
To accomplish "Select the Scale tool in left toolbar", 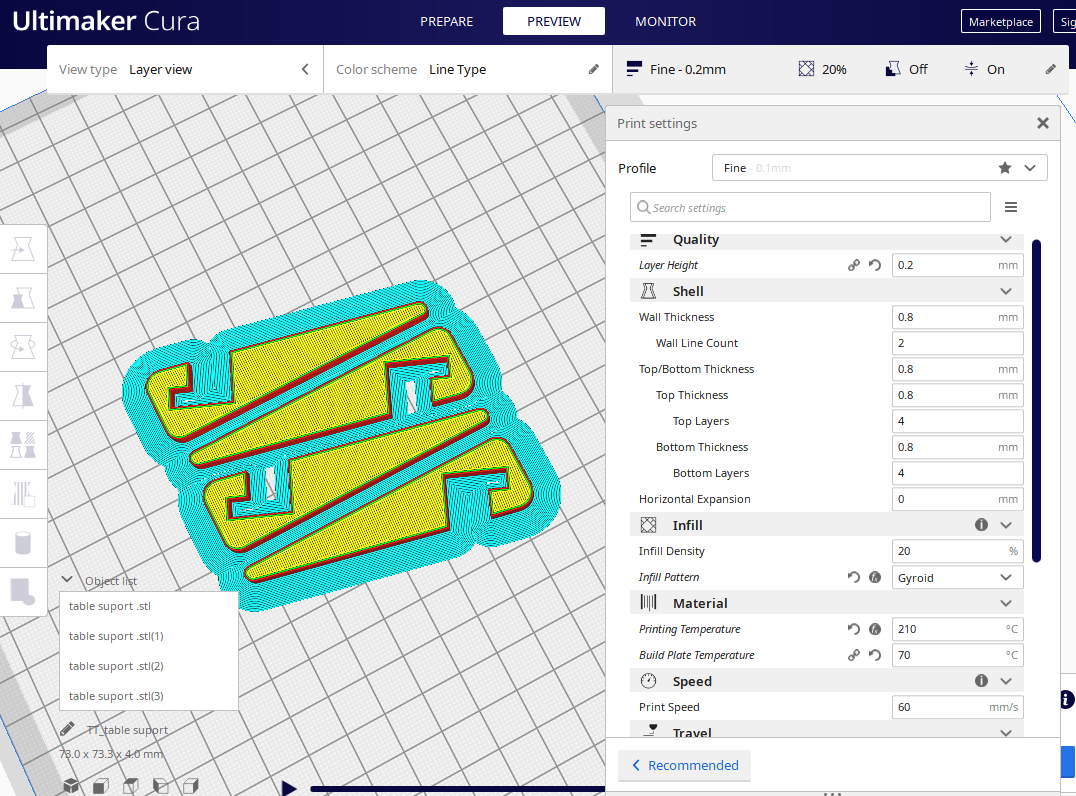I will click(x=23, y=298).
